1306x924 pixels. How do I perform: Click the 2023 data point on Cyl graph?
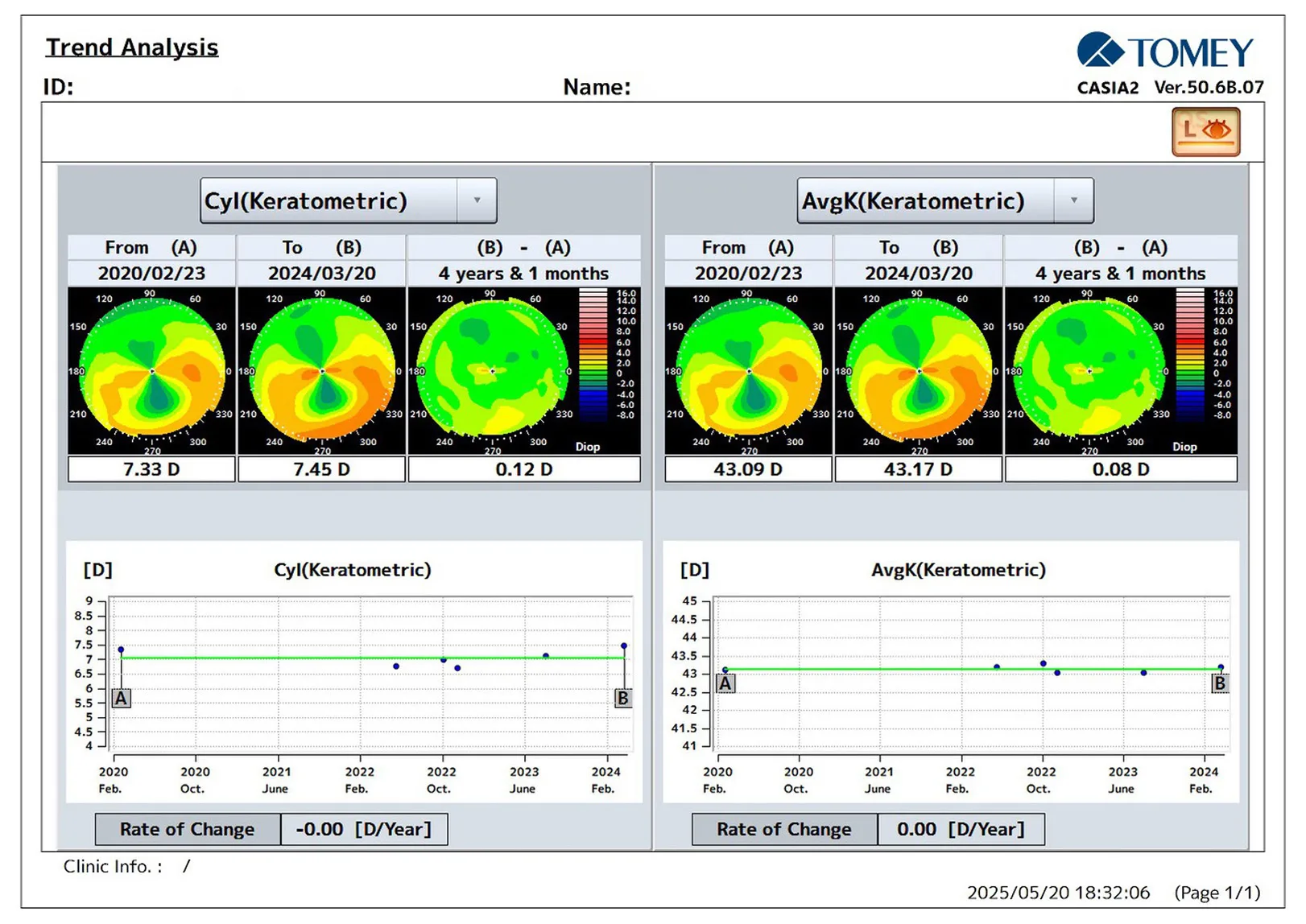(x=546, y=656)
